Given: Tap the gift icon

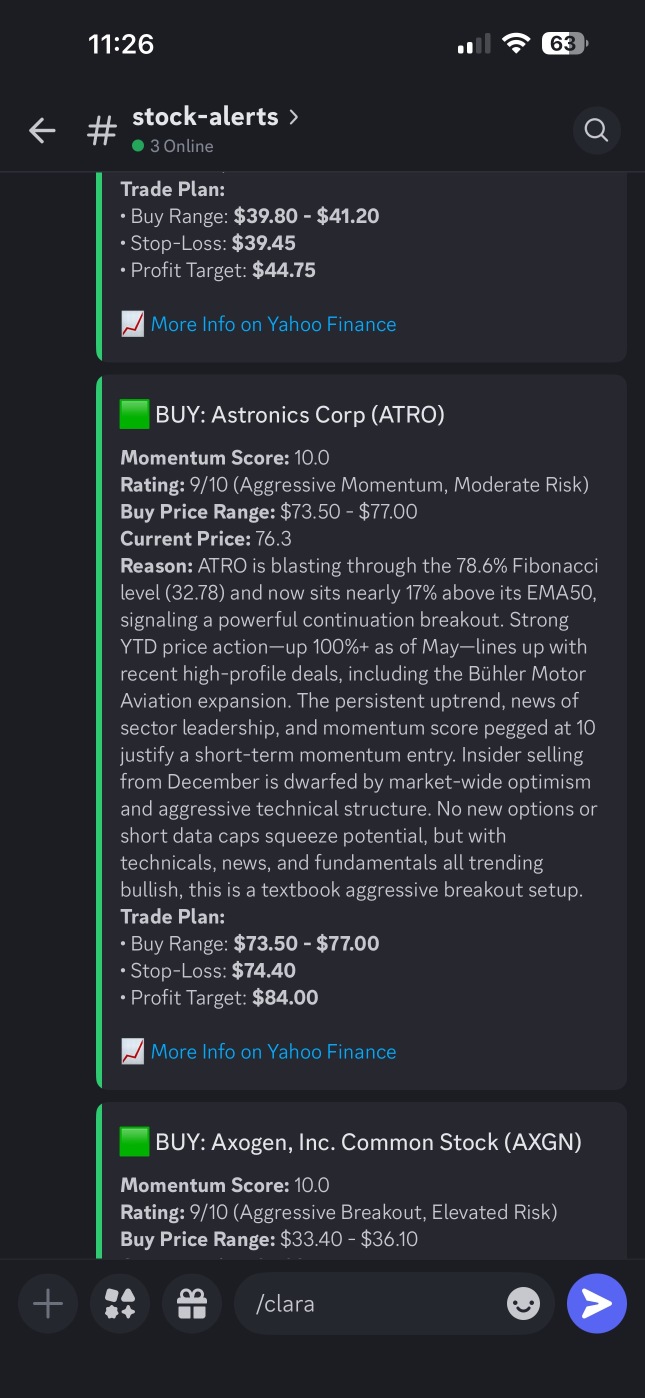Looking at the screenshot, I should click(x=192, y=1303).
